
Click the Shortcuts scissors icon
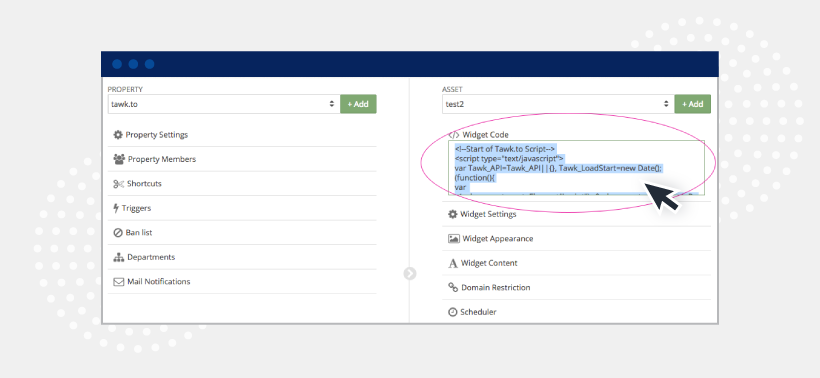point(118,184)
